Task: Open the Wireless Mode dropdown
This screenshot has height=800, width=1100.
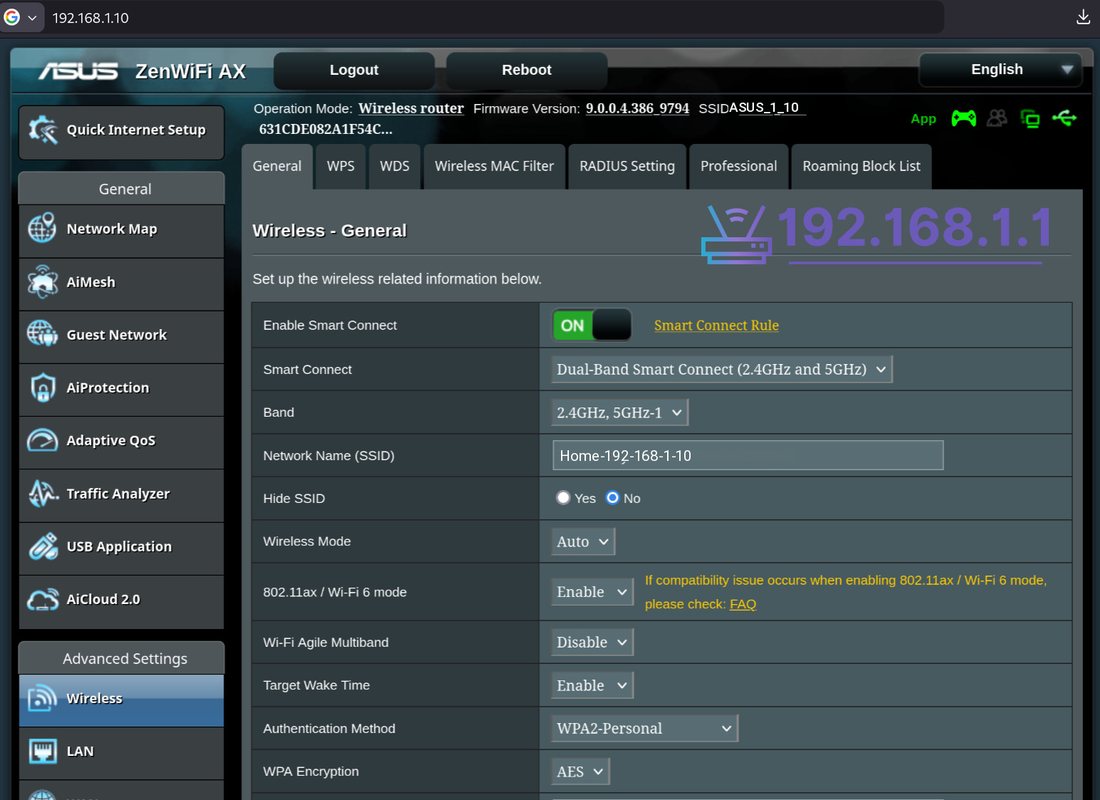Action: click(583, 541)
